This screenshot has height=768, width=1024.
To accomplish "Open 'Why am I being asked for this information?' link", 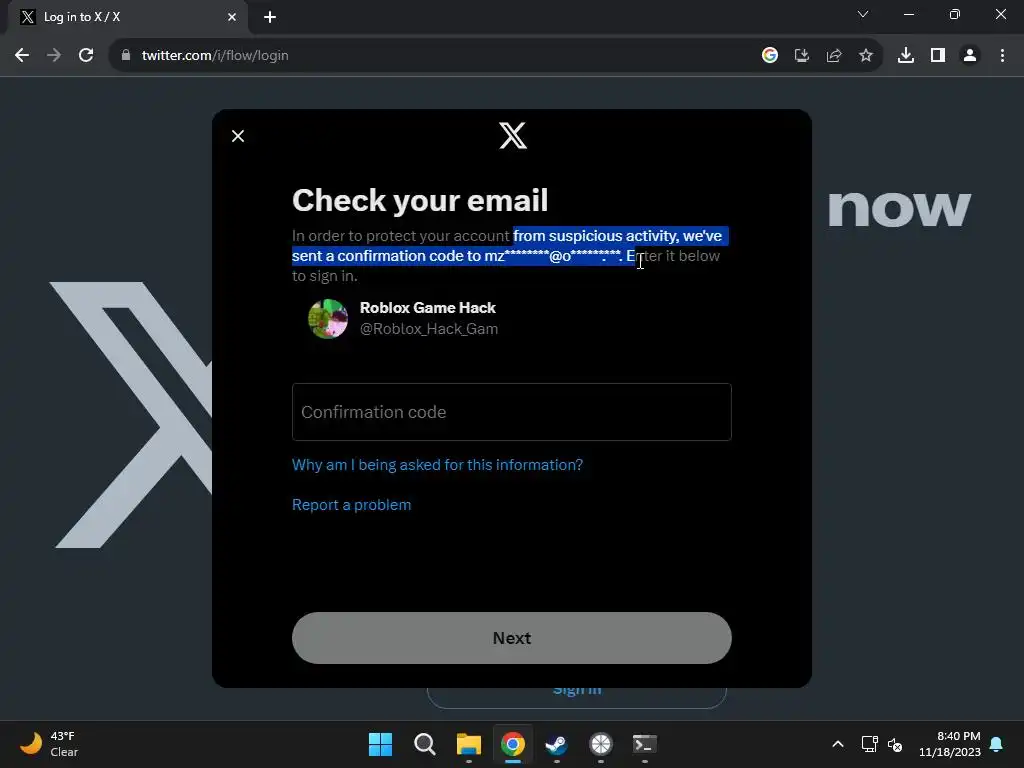I will (437, 465).
